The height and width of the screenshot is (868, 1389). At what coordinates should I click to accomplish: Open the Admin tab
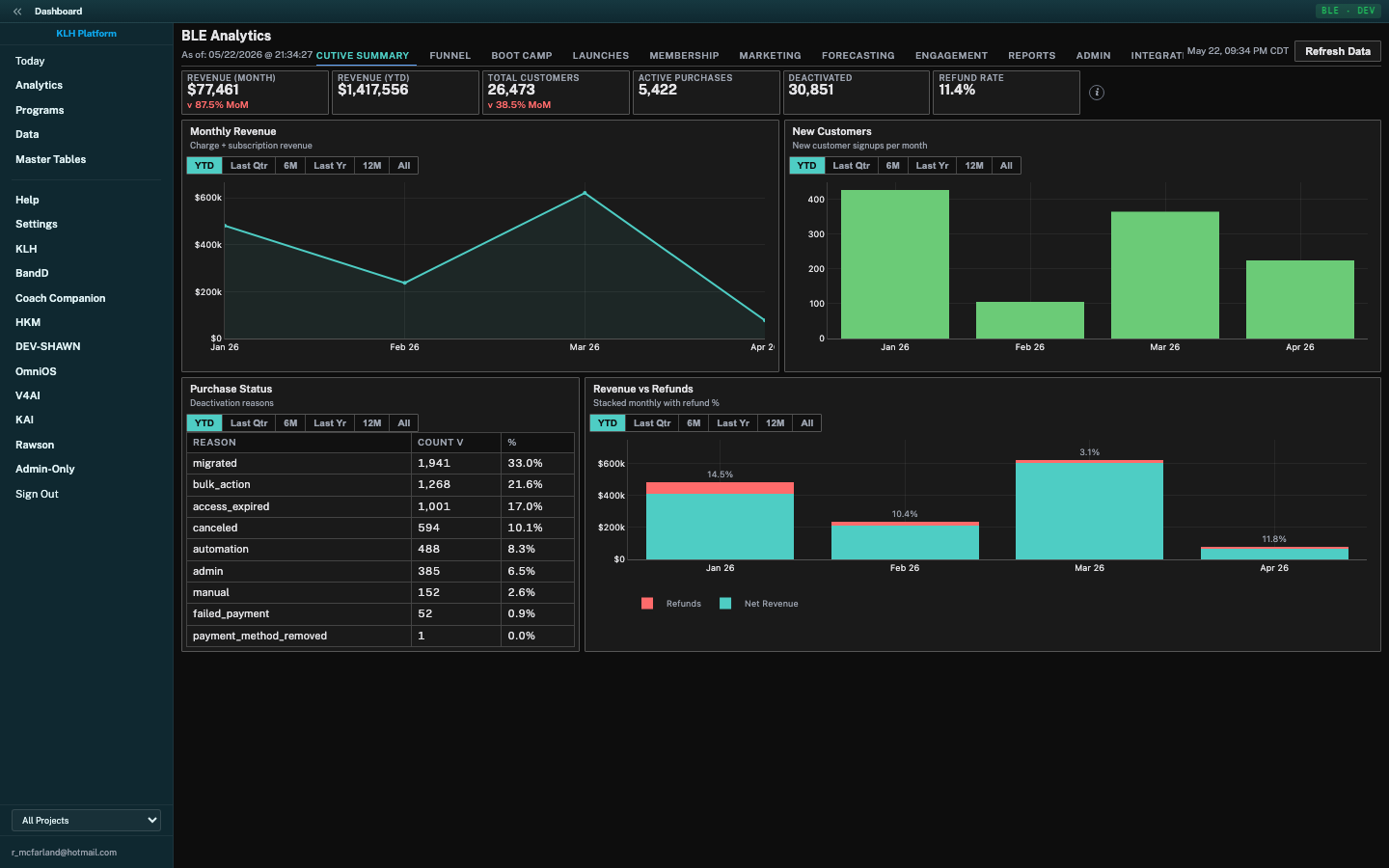pos(1094,56)
